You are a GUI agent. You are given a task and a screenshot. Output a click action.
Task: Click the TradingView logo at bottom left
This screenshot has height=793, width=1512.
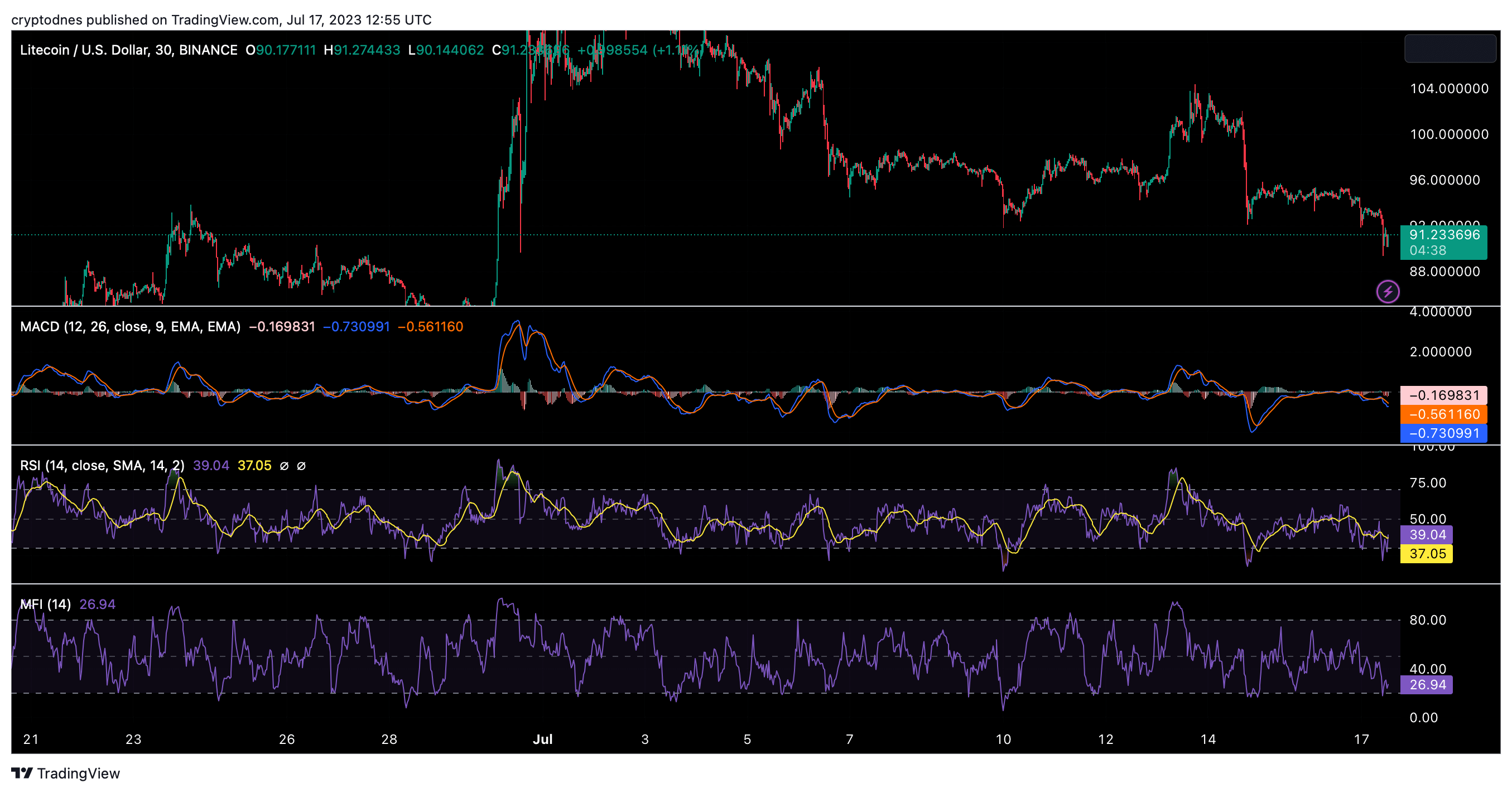[65, 773]
